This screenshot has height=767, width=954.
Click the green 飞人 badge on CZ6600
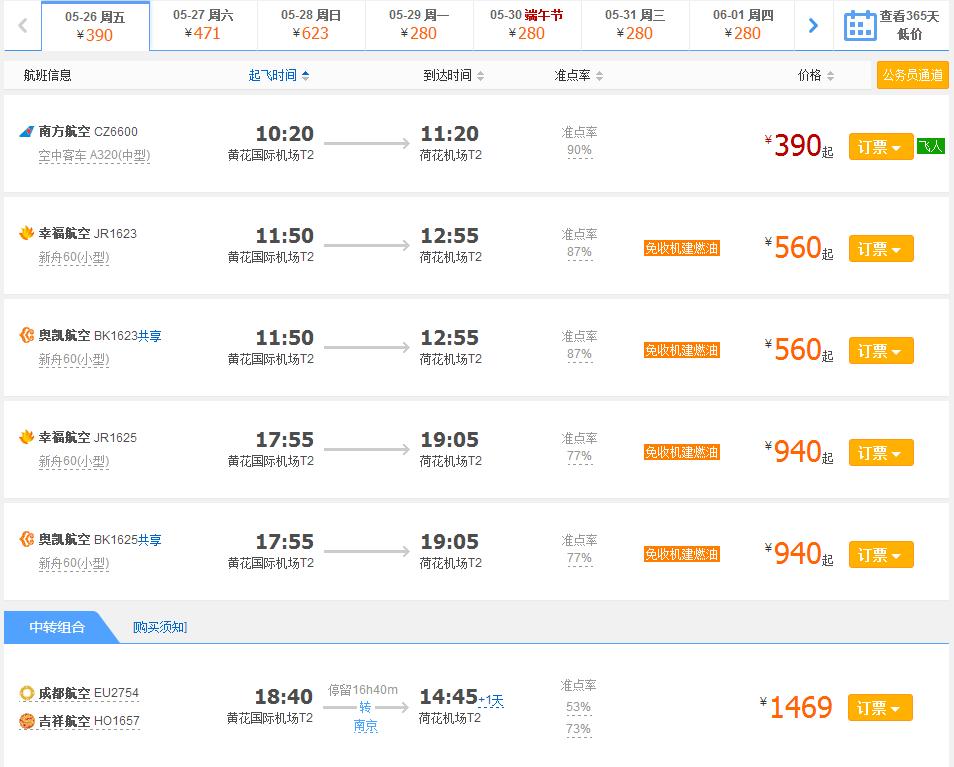(930, 145)
